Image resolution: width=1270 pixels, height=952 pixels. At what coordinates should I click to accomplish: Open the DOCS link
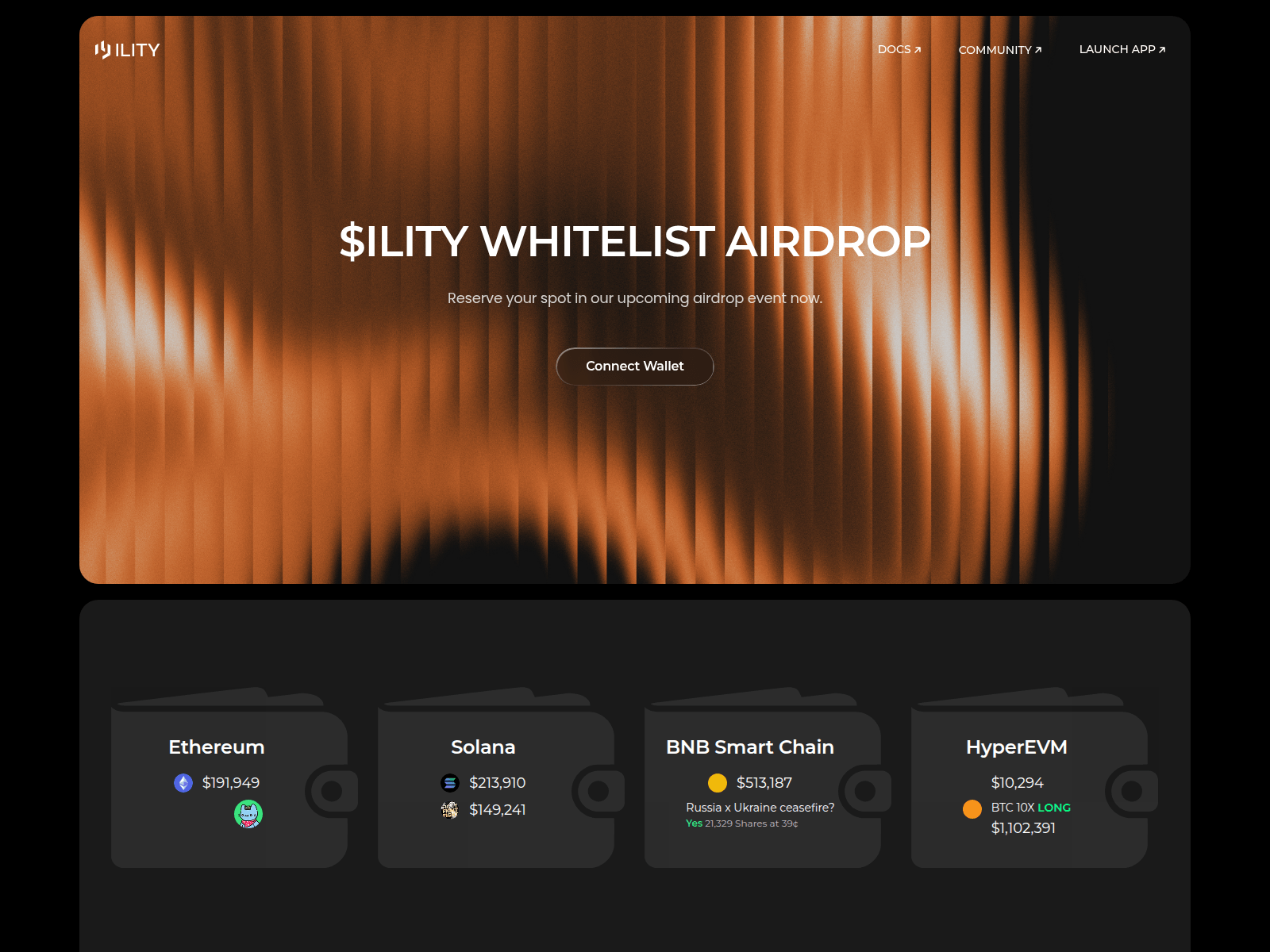(899, 49)
